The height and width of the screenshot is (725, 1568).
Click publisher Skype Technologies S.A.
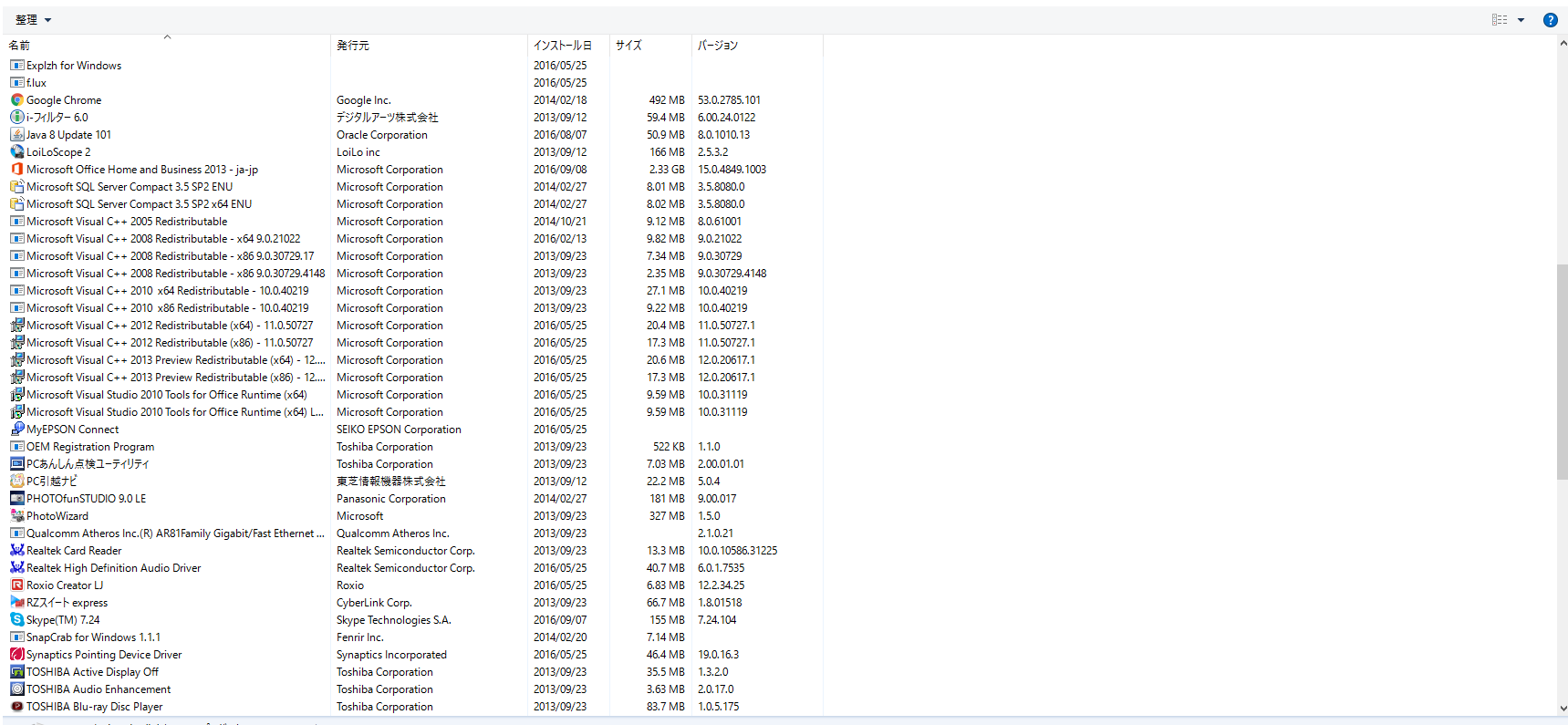394,620
